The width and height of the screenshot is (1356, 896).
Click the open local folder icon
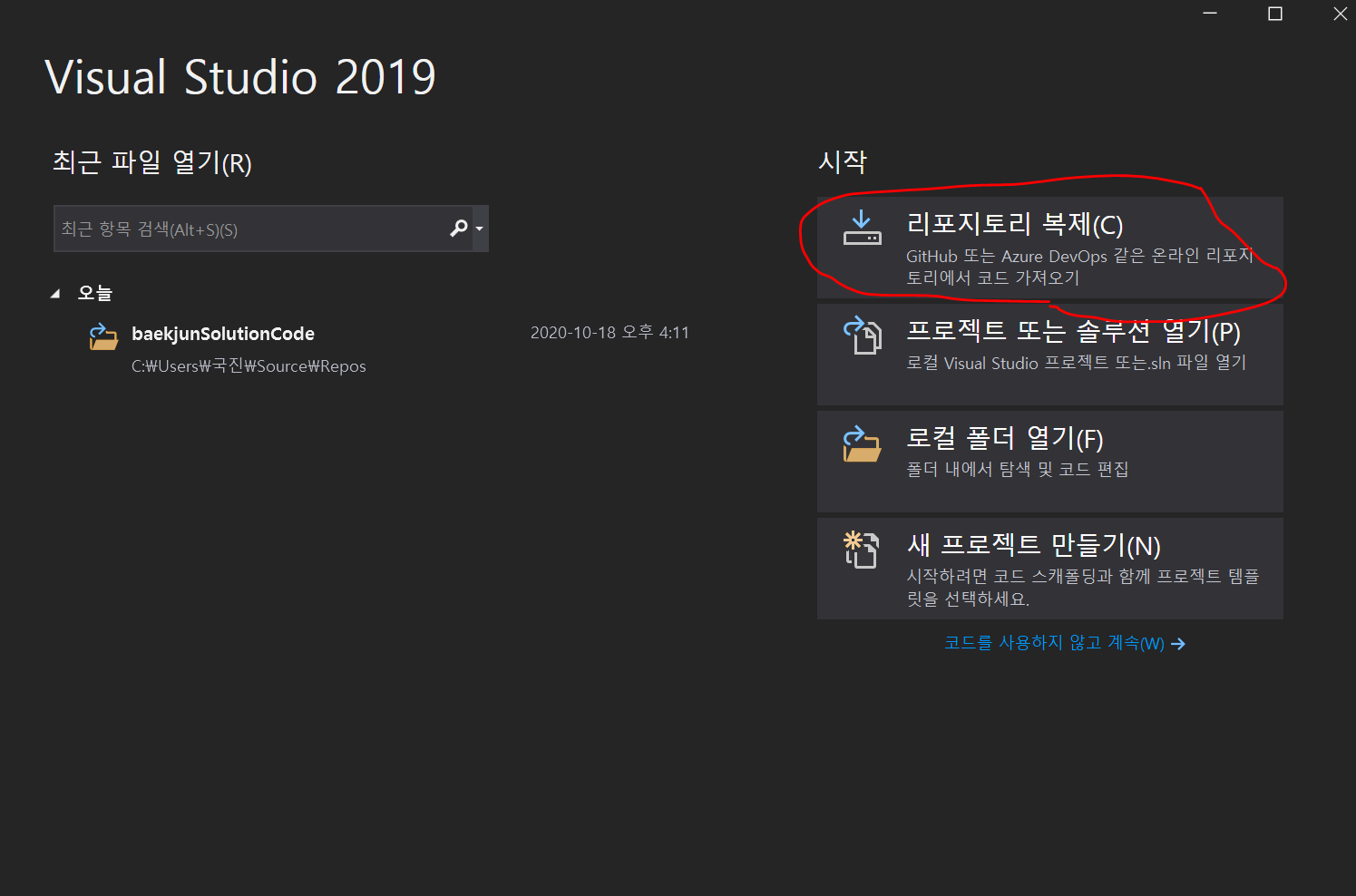click(862, 443)
